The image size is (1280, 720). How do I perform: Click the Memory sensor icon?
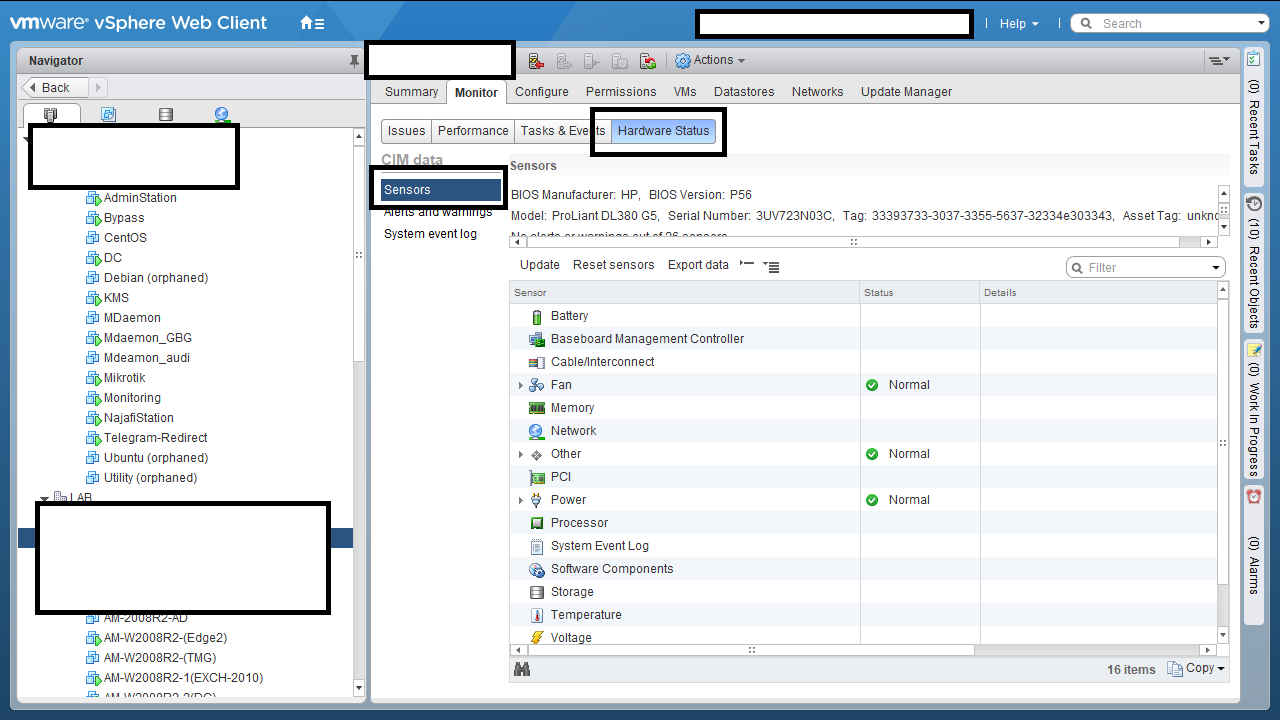tap(537, 408)
